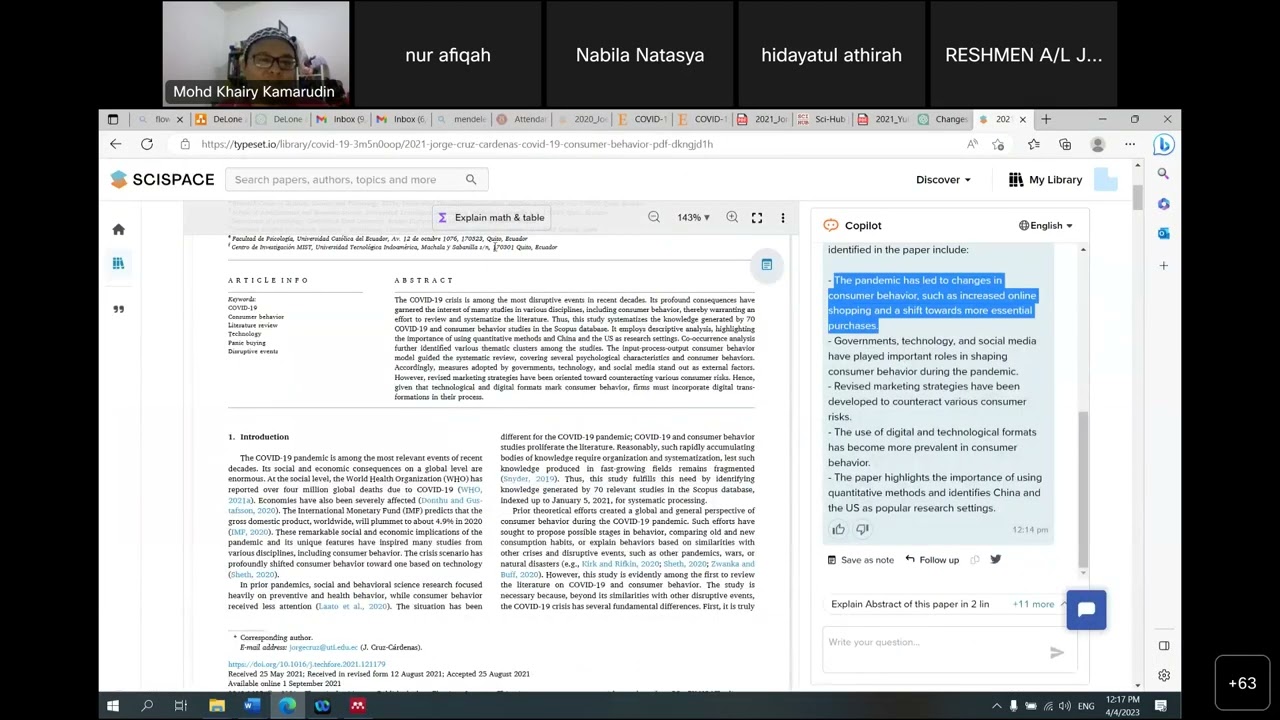Open the DOI link of the paper
The width and height of the screenshot is (1280, 720).
point(306,664)
